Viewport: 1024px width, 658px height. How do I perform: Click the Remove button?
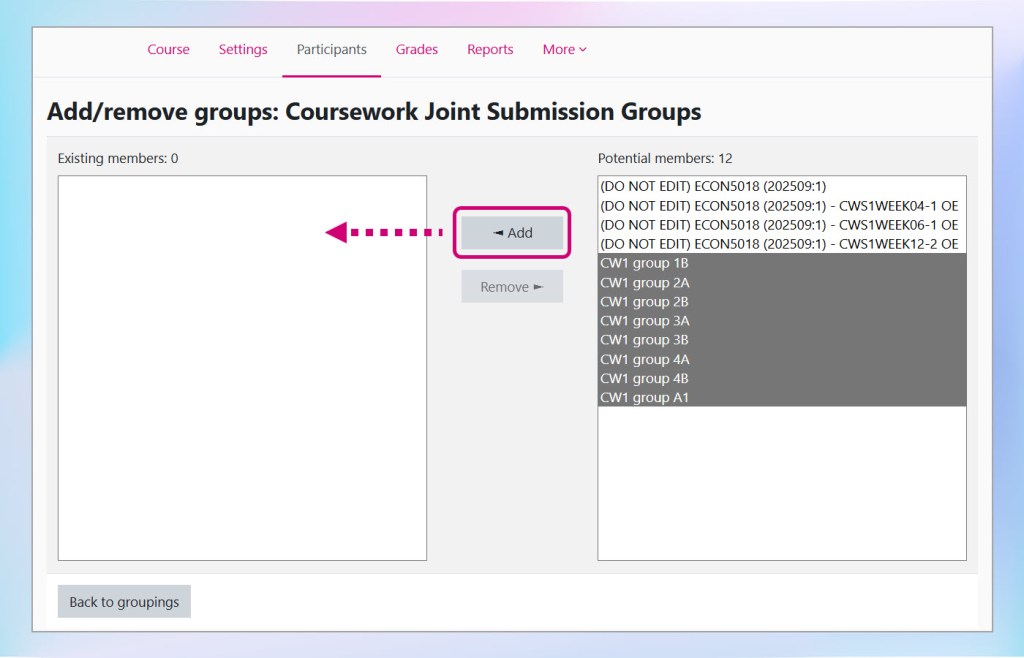pos(511,286)
